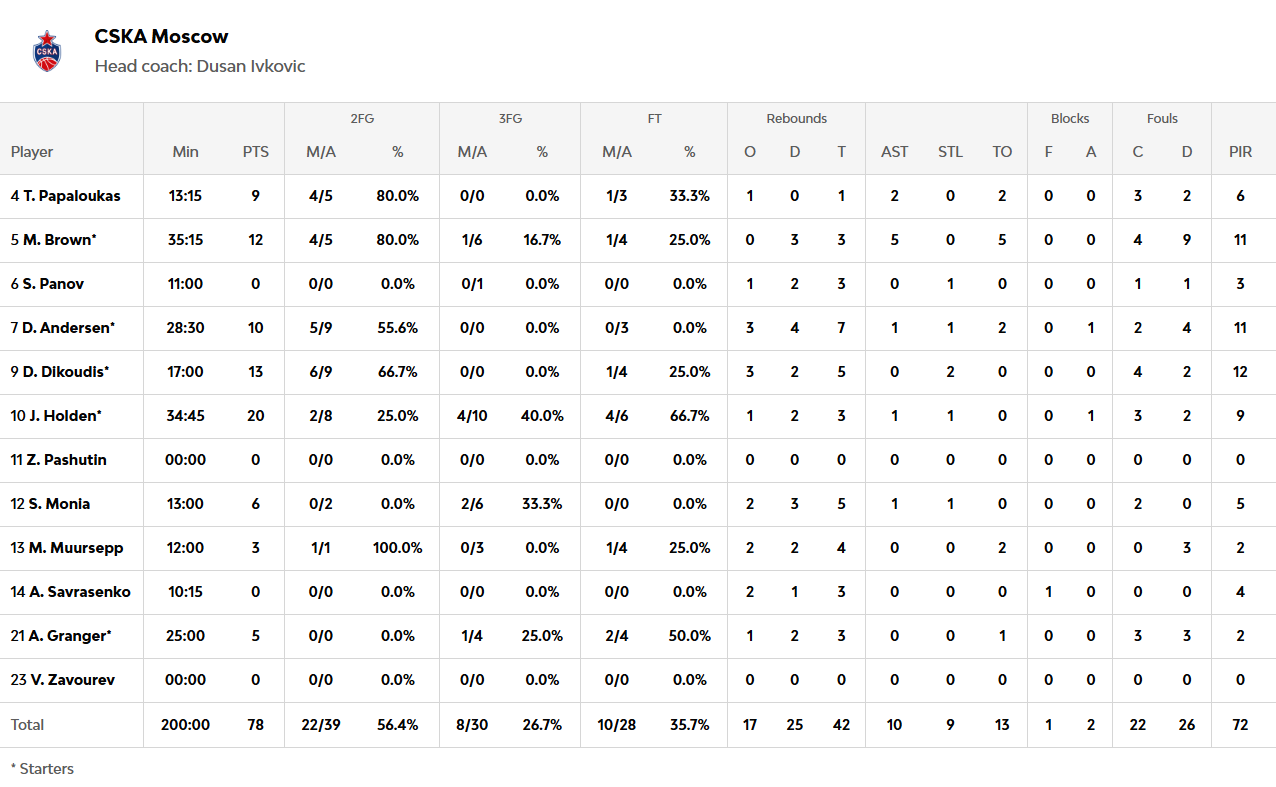Image resolution: width=1276 pixels, height=787 pixels.
Task: Click the Player column header
Action: click(32, 152)
